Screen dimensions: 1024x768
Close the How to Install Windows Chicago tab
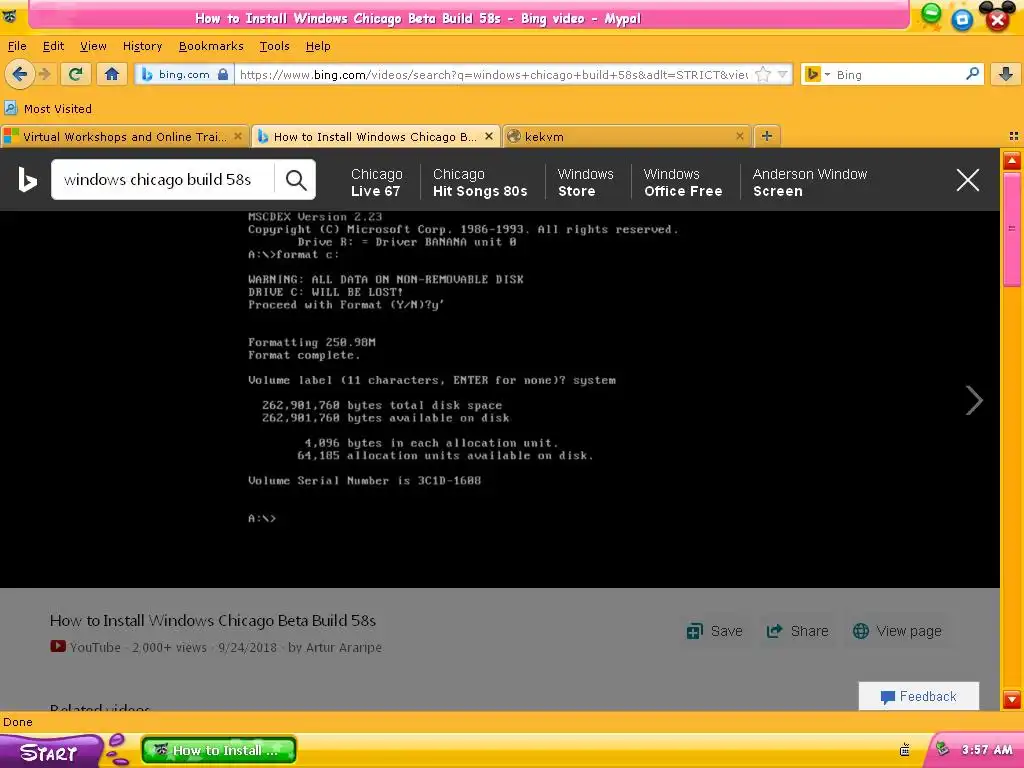point(488,136)
